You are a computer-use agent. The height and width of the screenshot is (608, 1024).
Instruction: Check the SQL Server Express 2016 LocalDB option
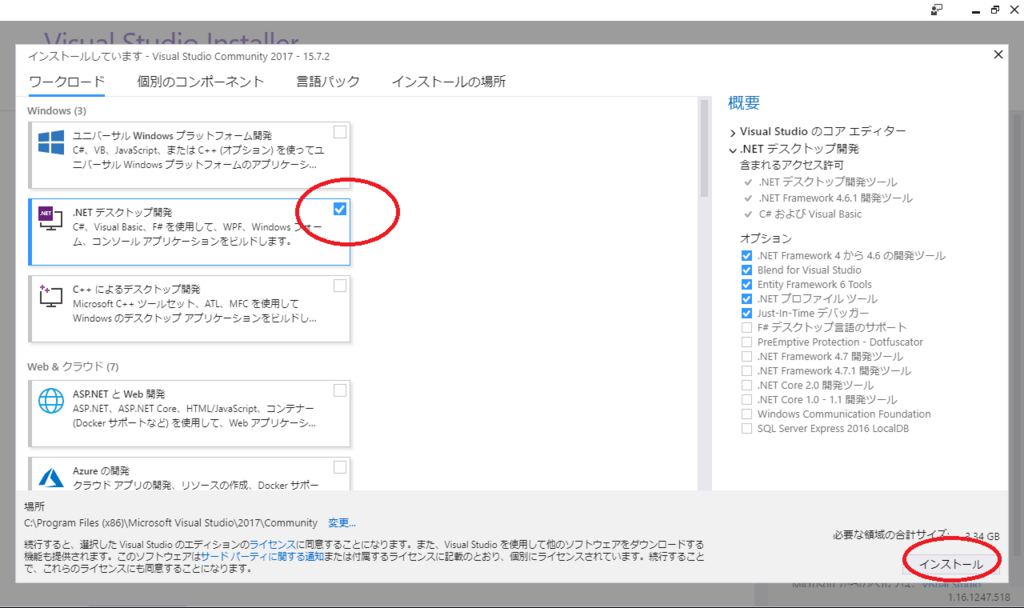pos(746,428)
